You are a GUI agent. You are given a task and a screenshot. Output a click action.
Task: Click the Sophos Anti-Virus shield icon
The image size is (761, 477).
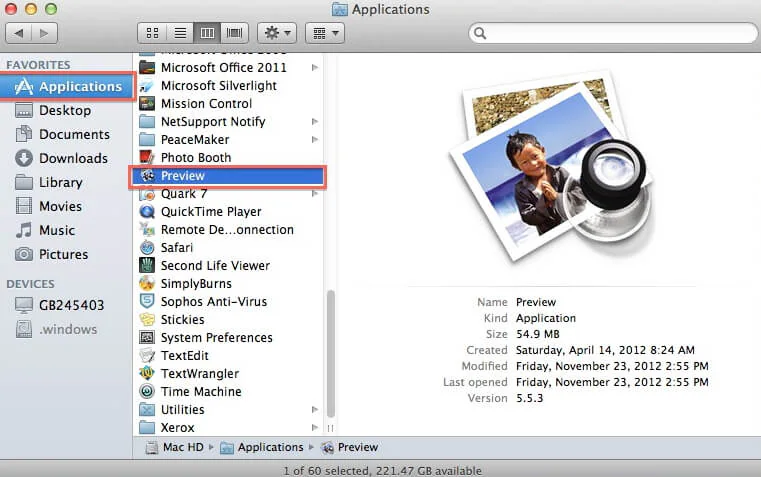tap(147, 301)
